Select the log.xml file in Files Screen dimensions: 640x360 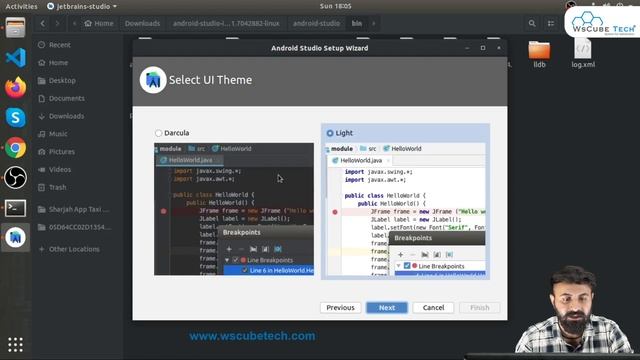583,54
